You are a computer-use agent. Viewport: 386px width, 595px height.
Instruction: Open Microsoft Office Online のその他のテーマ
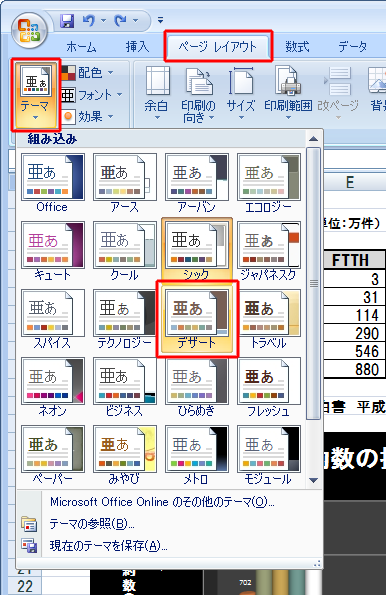coord(162,502)
